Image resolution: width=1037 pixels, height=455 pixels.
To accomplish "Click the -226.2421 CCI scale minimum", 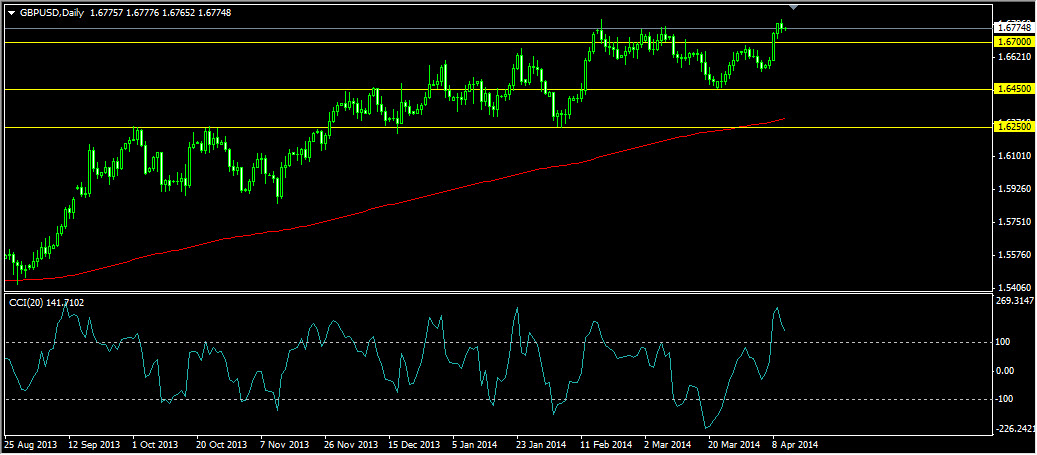I will 1015,429.
